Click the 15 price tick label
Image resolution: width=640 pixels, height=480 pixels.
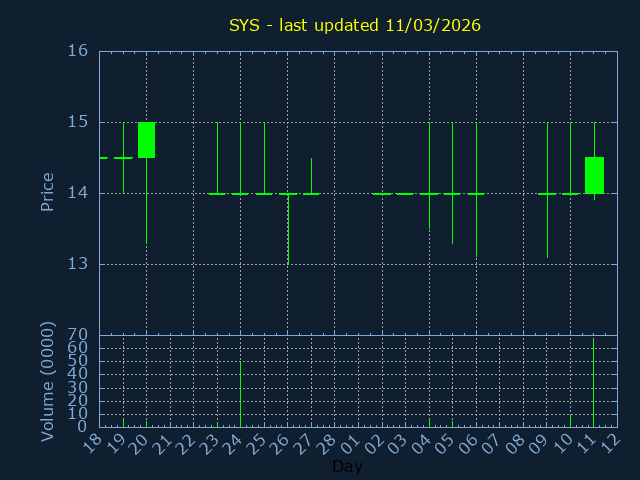pyautogui.click(x=78, y=122)
